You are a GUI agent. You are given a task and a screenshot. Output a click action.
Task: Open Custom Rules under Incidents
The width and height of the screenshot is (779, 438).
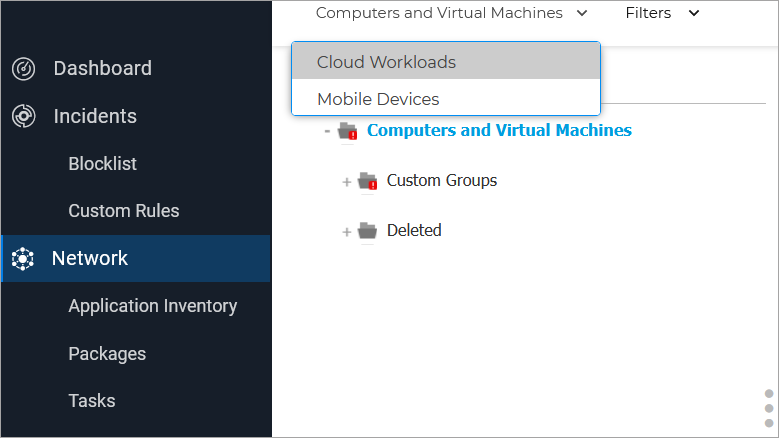pyautogui.click(x=123, y=211)
